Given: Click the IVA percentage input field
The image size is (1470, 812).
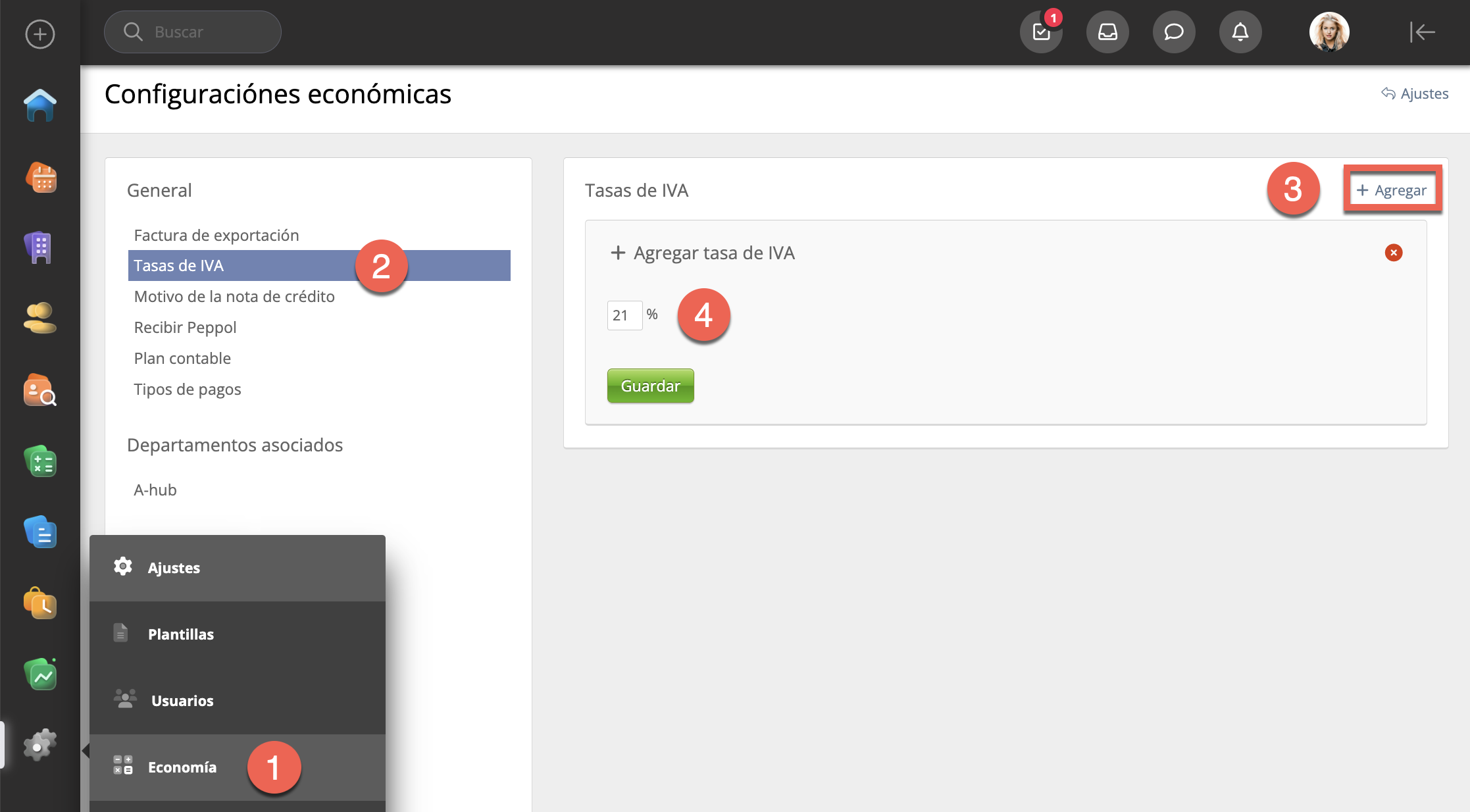Looking at the screenshot, I should click(624, 315).
